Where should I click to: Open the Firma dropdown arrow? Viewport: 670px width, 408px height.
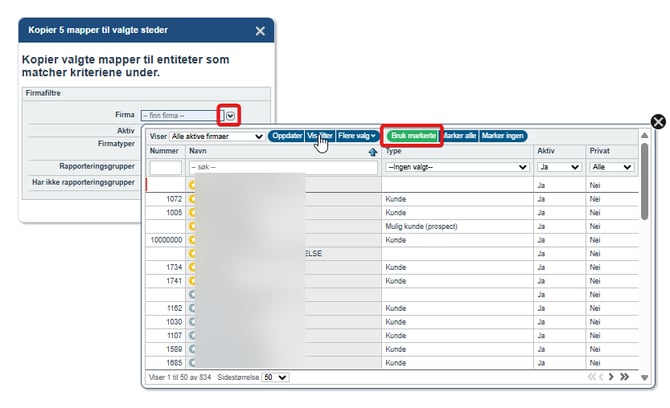click(x=230, y=115)
